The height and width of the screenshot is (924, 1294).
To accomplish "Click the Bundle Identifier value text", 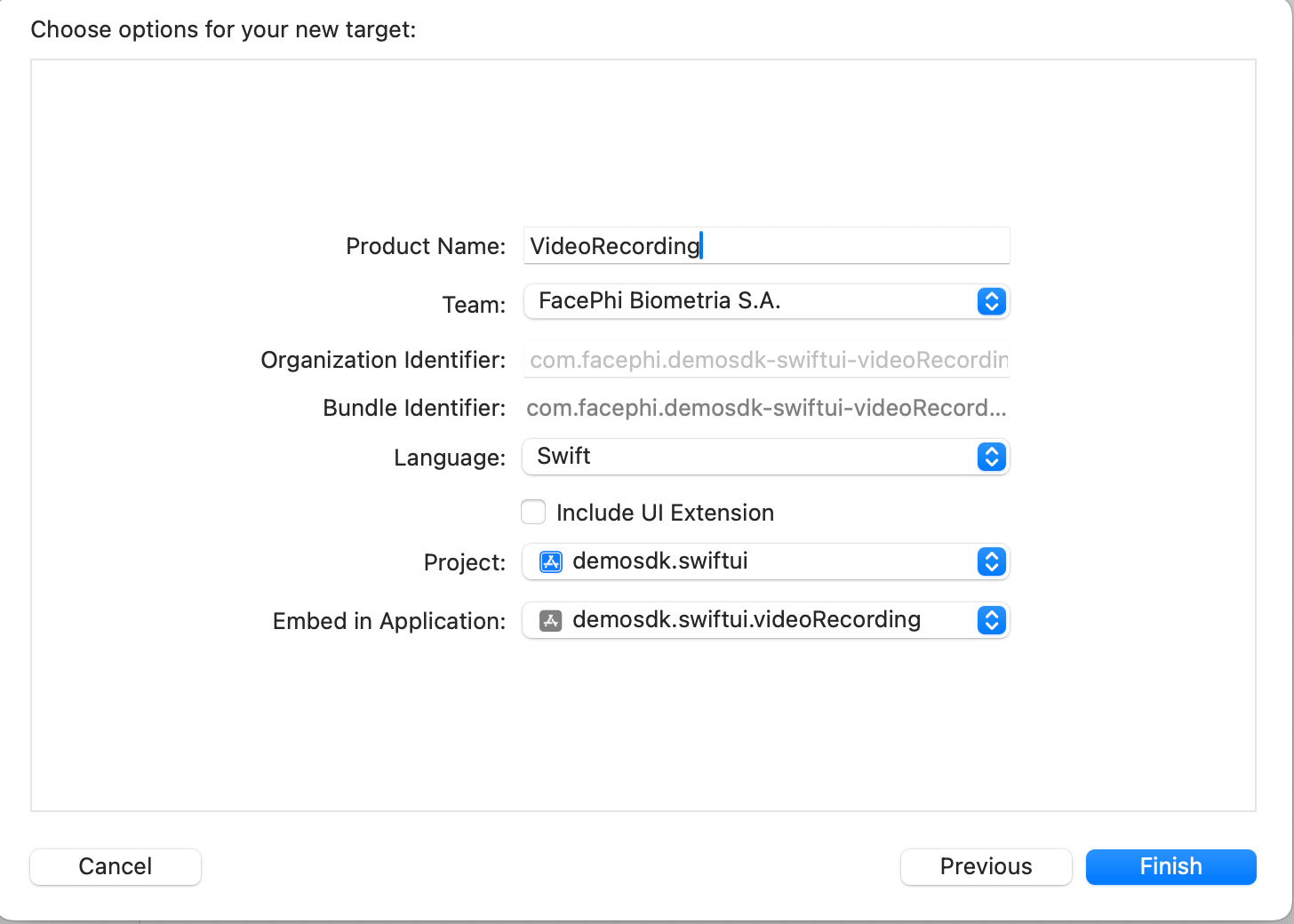I will point(766,408).
